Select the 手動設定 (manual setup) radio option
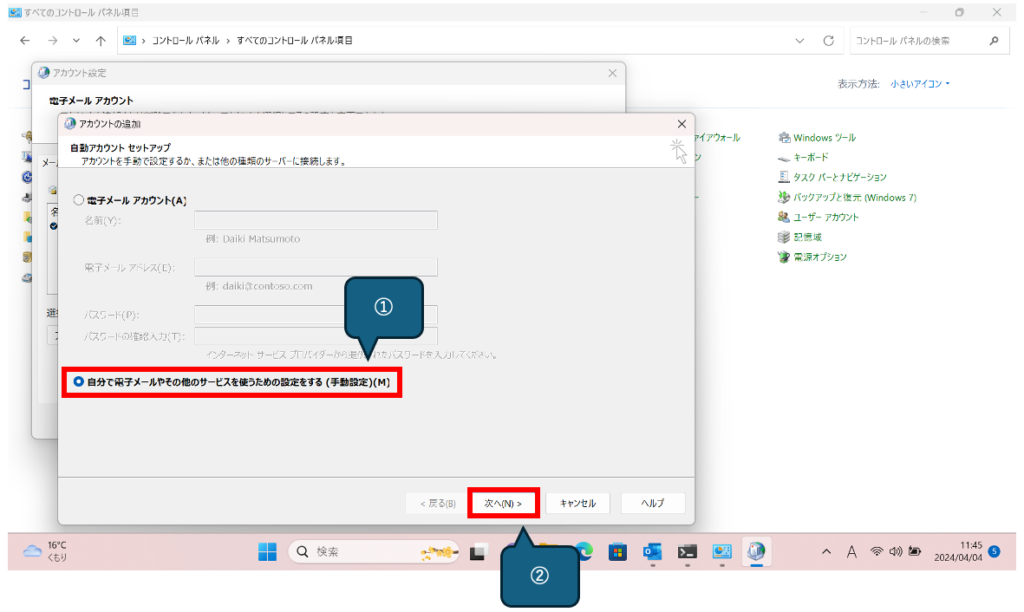The height and width of the screenshot is (612, 1024). coord(79,382)
